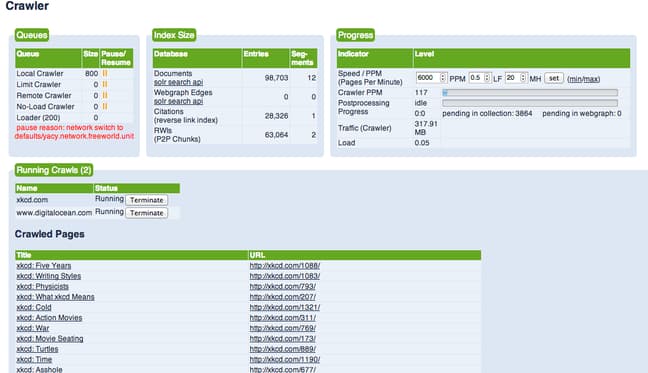Viewport: 648px width, 373px height.
Task: Pause the Limit Crawler queue
Action: [105, 84]
